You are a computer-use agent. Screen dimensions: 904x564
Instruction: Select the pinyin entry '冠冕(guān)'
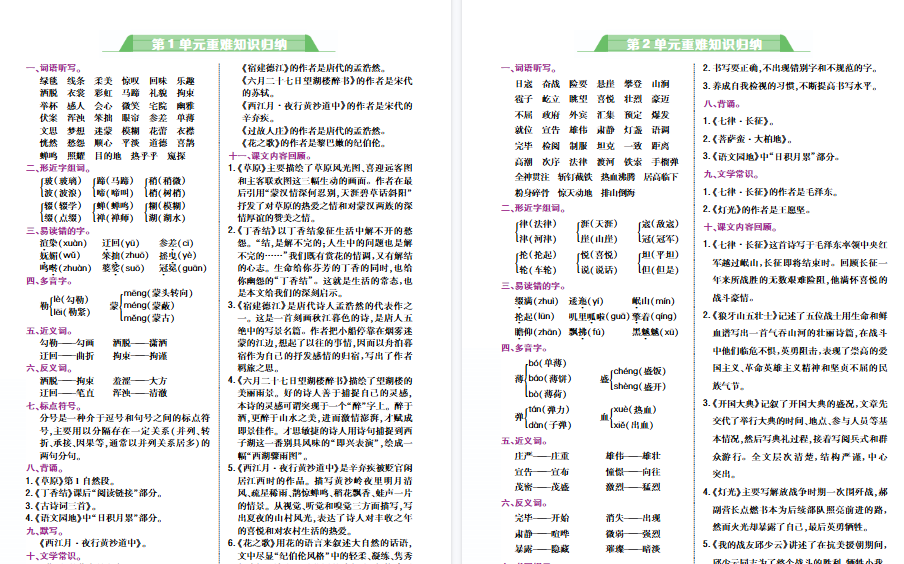coord(183,268)
